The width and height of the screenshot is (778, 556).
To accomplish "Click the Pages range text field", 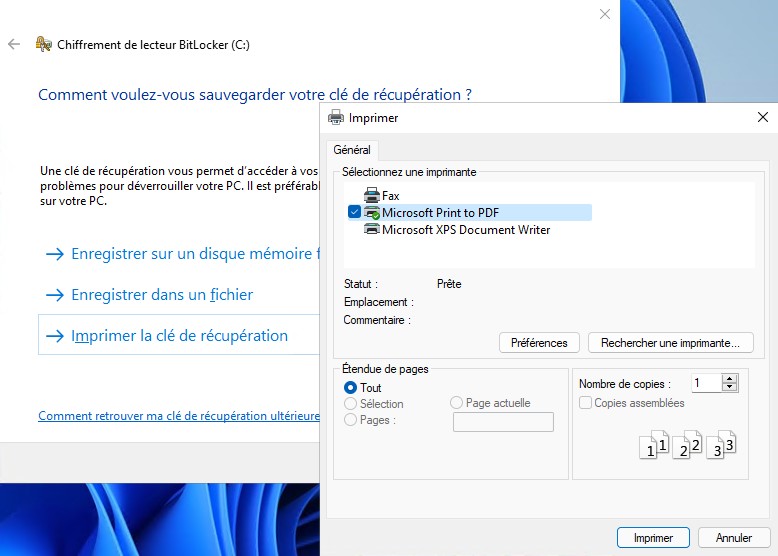I will point(503,422).
